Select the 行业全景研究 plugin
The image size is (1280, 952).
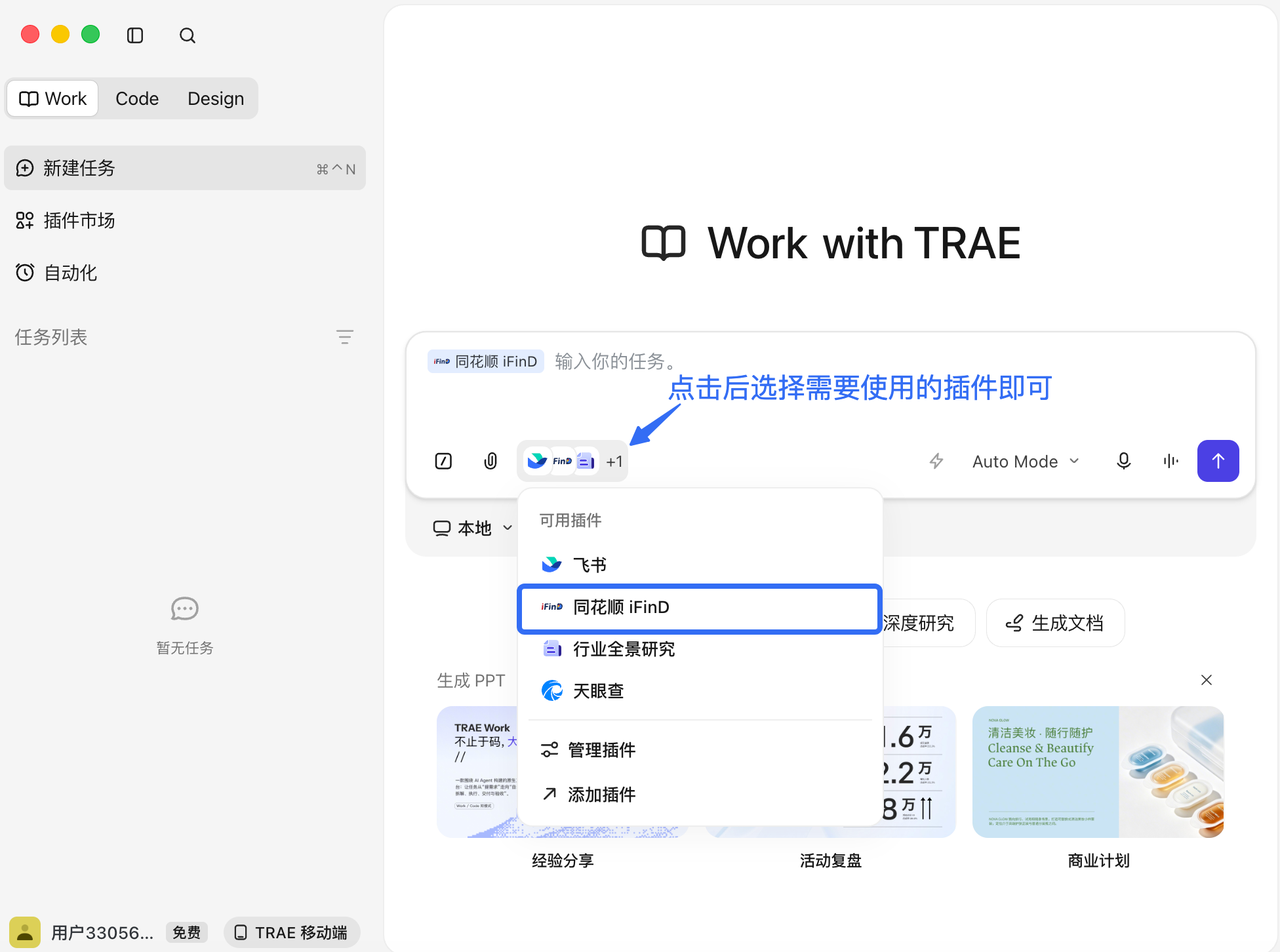(x=700, y=649)
